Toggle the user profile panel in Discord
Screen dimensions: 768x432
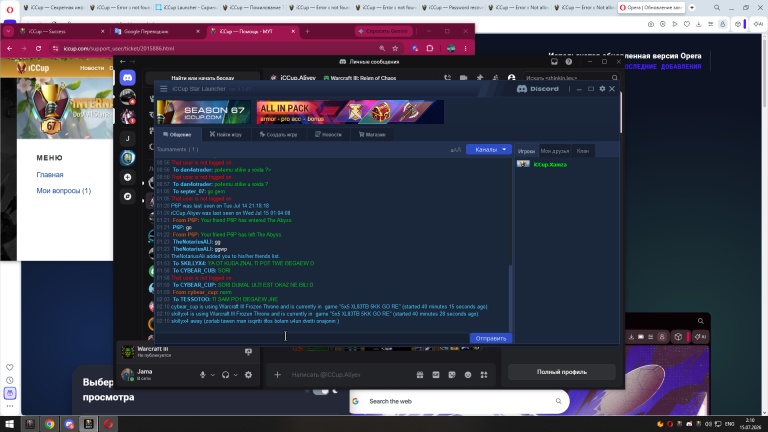click(x=511, y=78)
